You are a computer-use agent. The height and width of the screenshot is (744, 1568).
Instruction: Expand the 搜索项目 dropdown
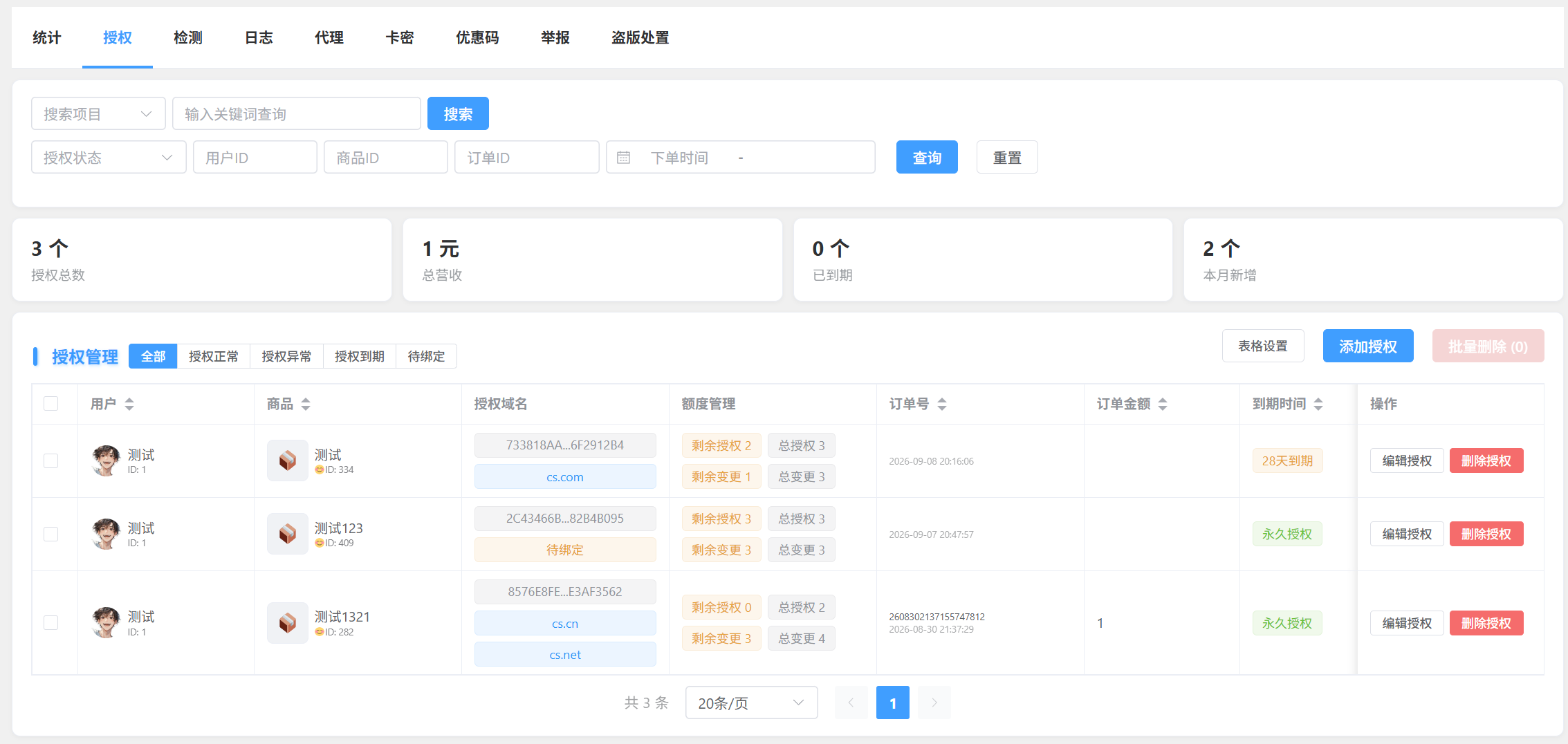pos(98,113)
